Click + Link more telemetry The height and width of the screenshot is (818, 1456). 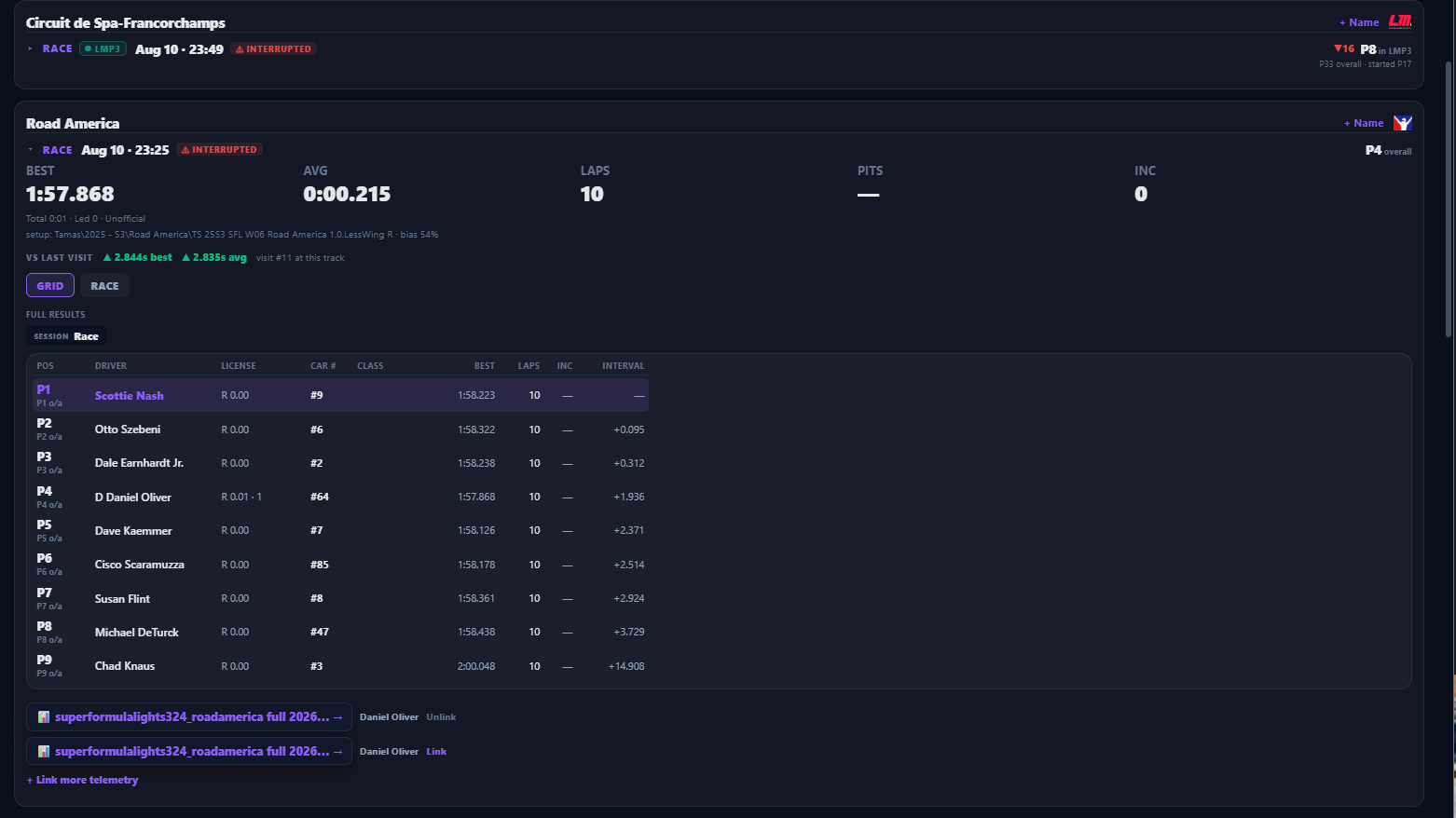tap(82, 781)
